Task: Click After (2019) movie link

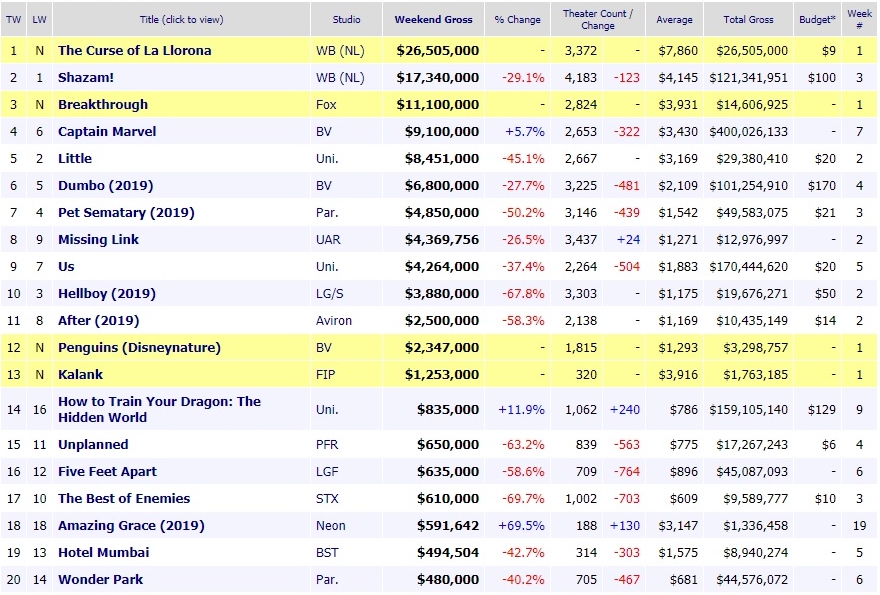Action: (x=98, y=320)
